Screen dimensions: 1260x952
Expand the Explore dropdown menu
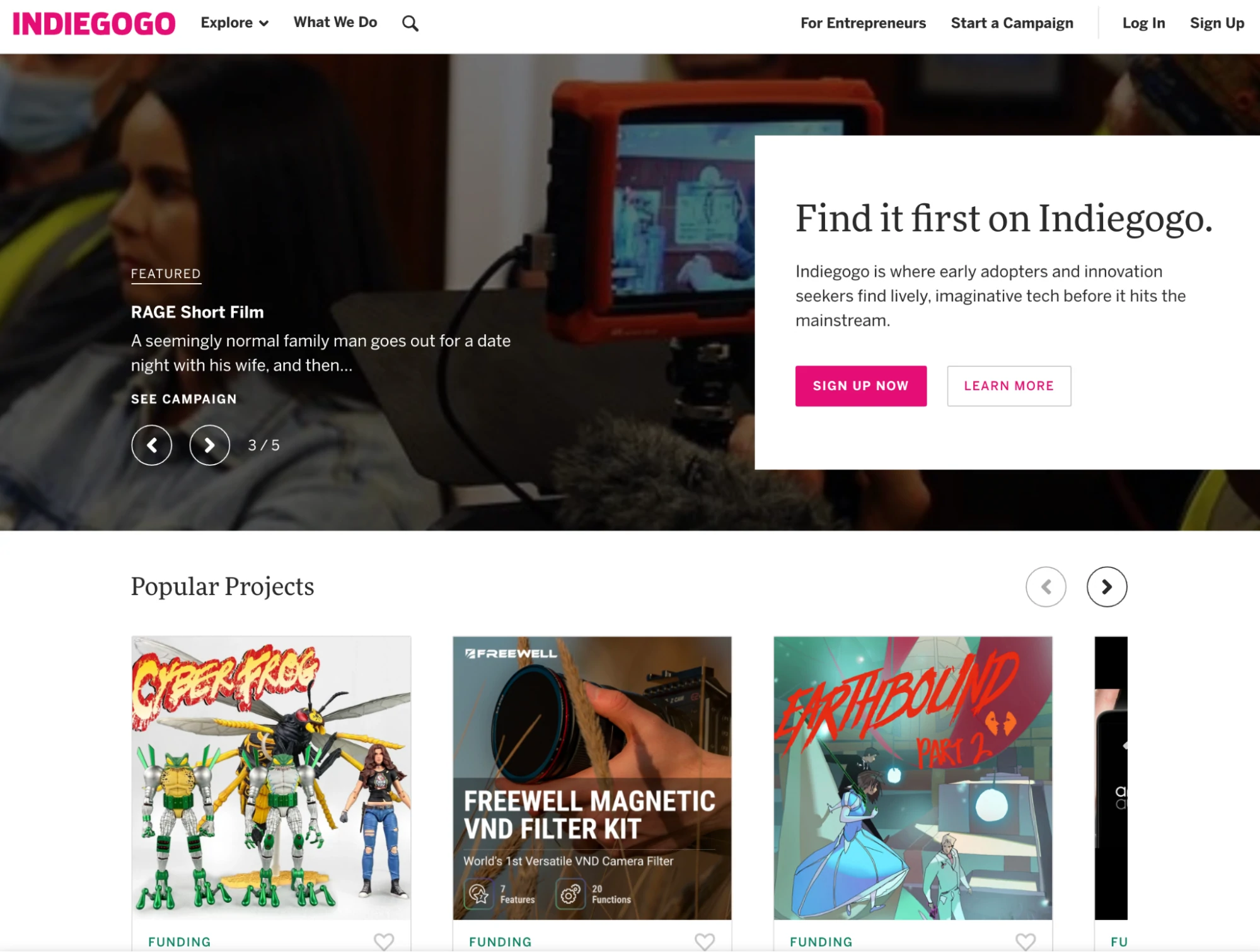(x=234, y=23)
